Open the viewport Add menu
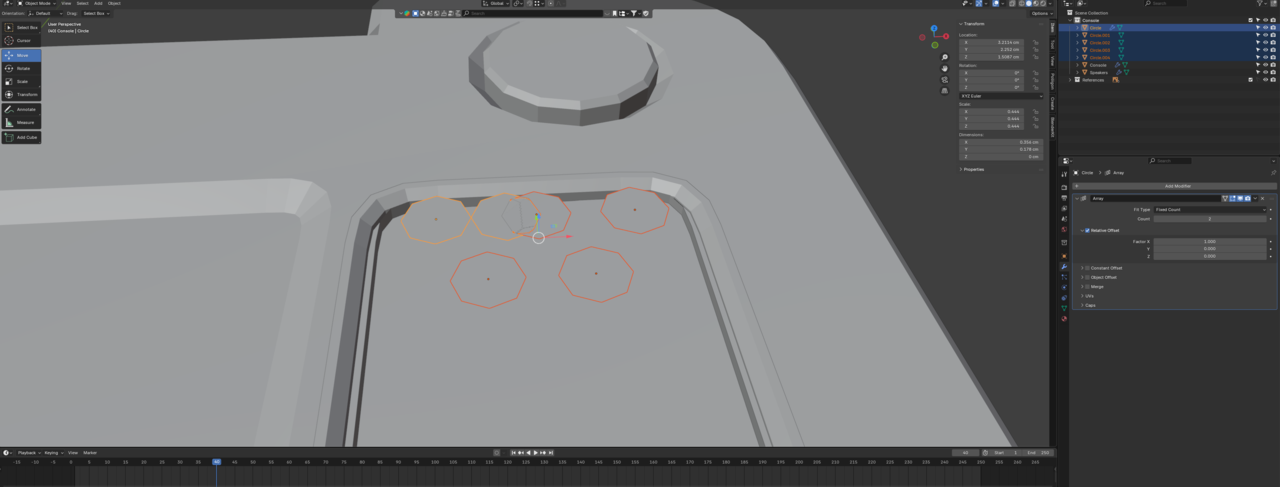 pos(98,3)
